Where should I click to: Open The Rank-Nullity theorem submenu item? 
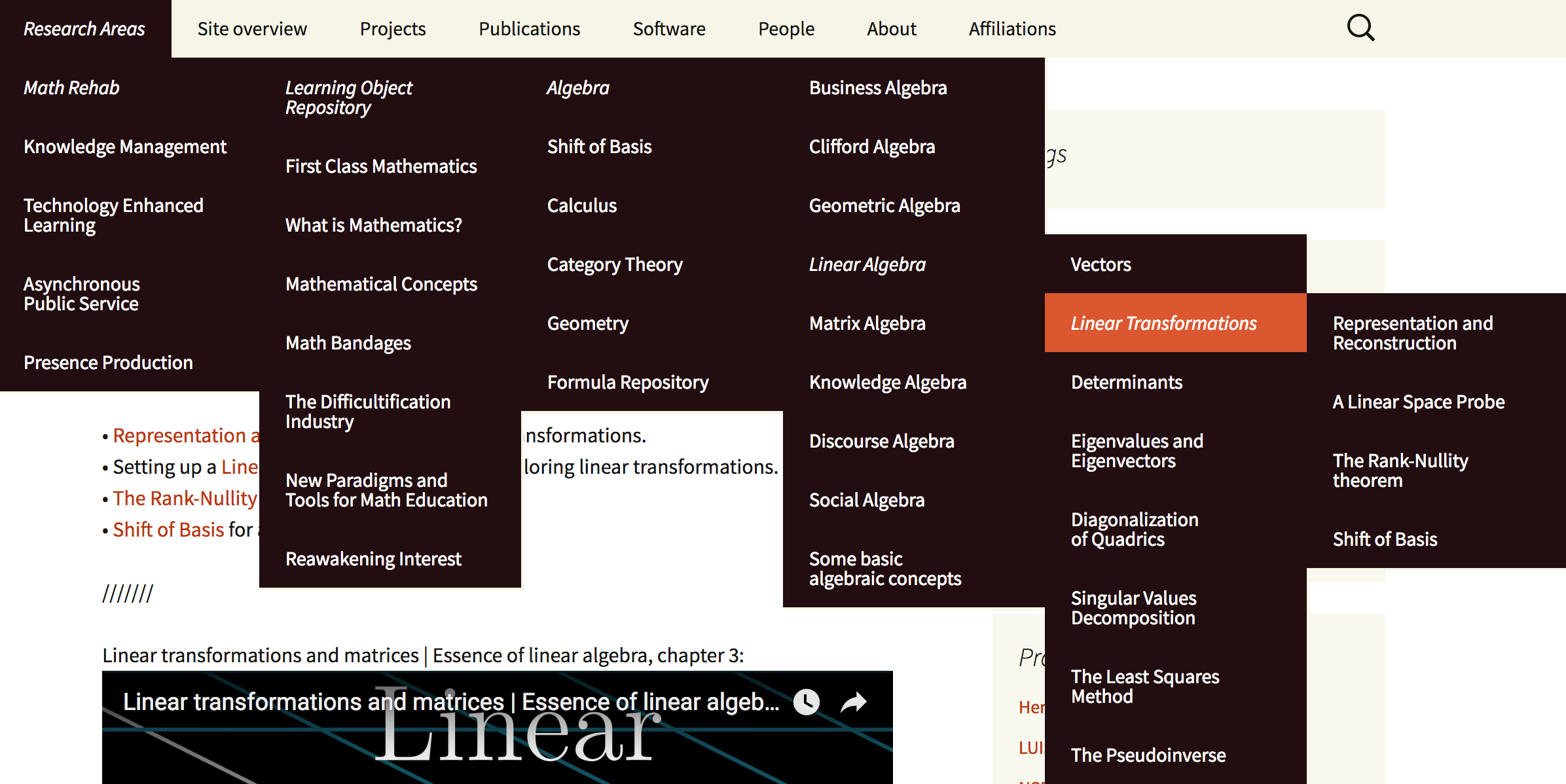click(1400, 471)
